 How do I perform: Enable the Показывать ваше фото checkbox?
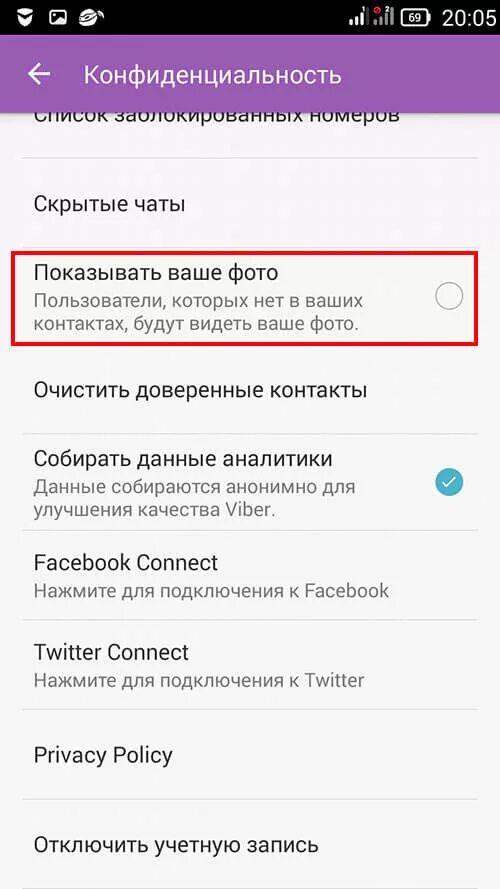449,296
